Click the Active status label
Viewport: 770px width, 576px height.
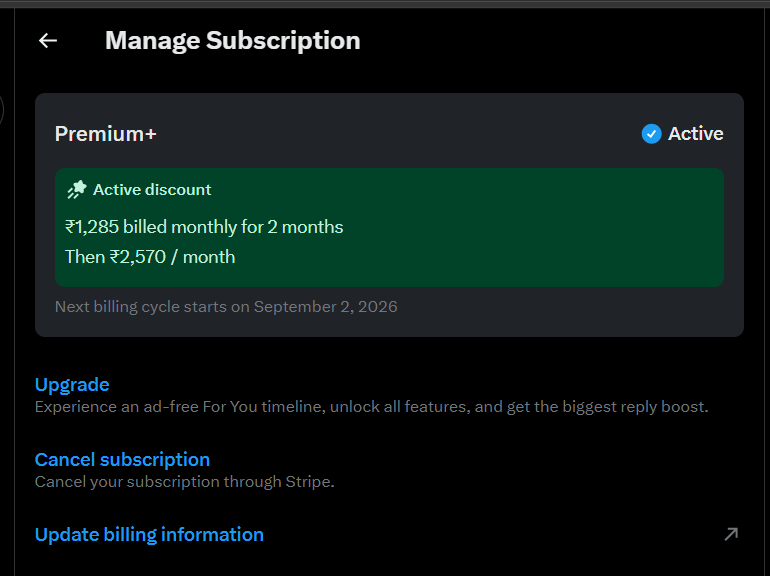(x=695, y=134)
